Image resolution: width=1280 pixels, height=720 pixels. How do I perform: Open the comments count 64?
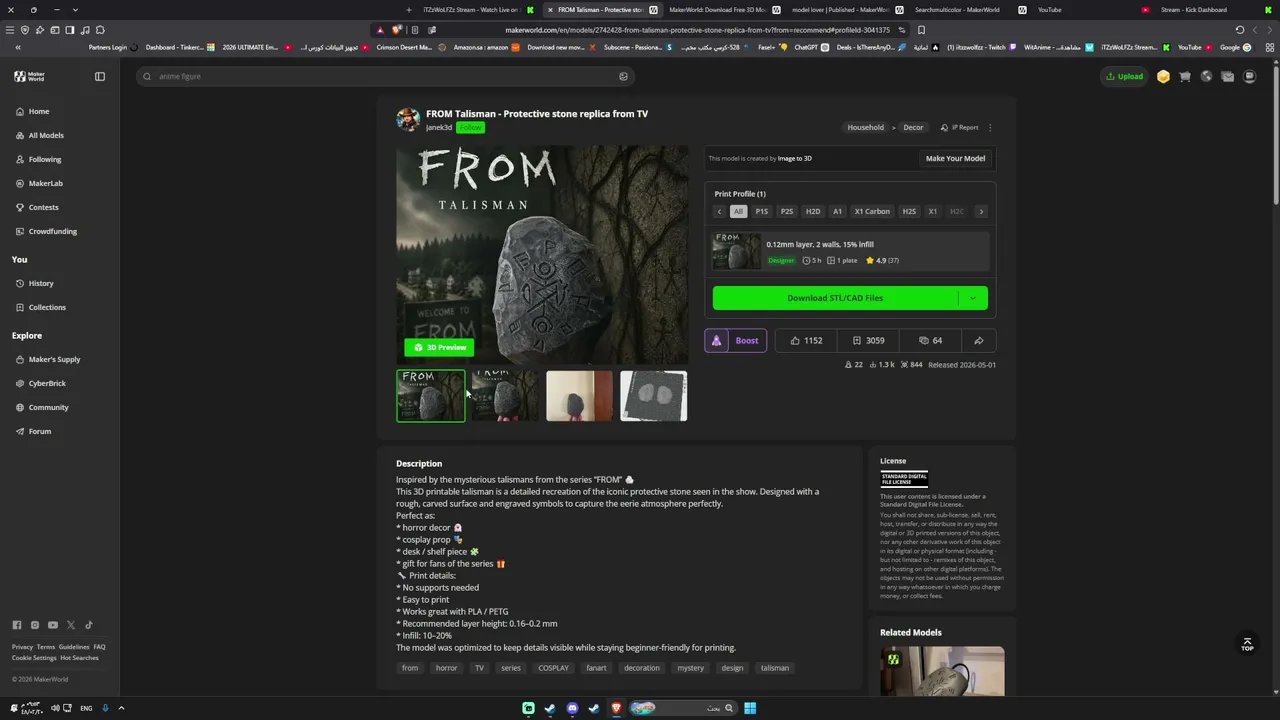click(x=930, y=340)
